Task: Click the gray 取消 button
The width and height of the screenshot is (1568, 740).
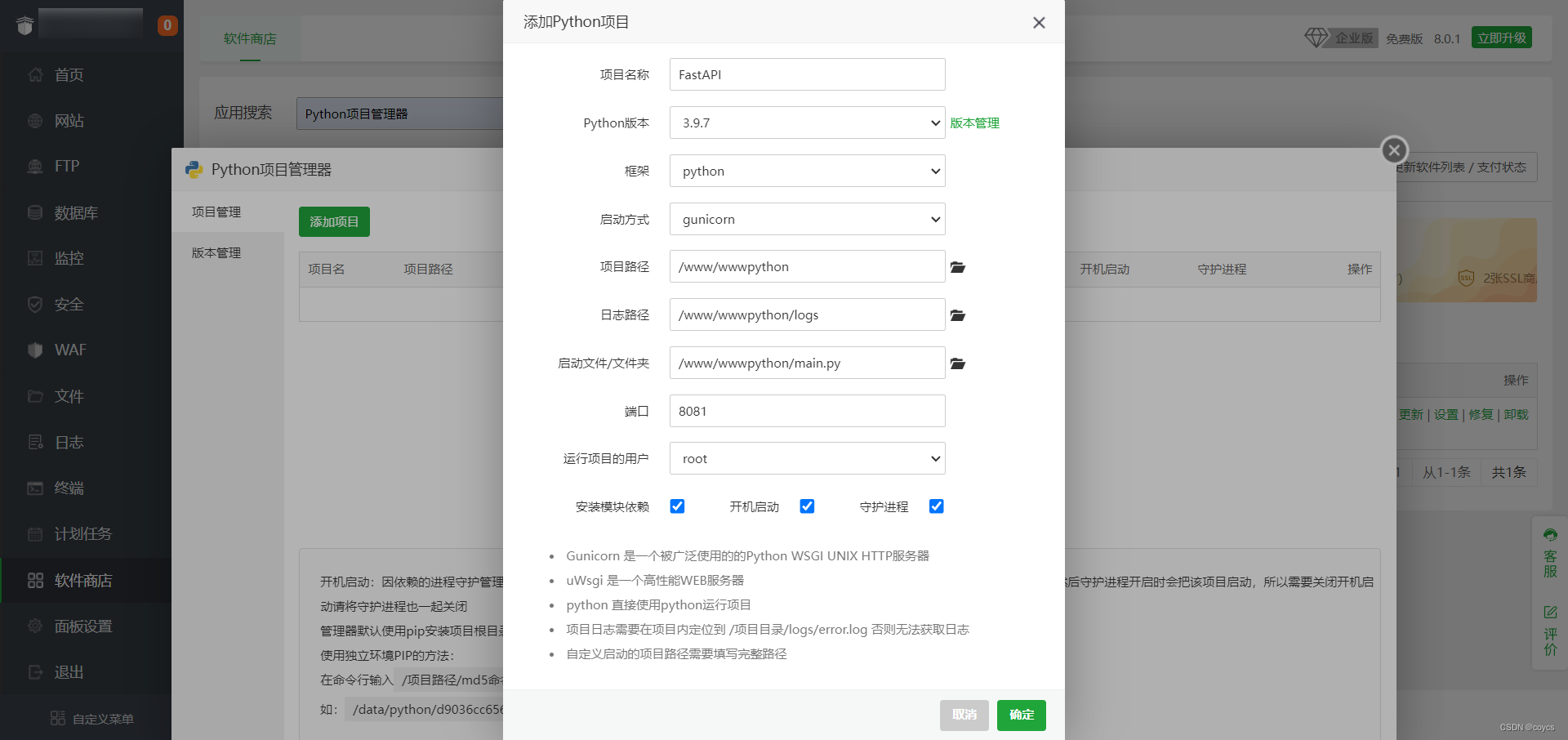Action: (964, 715)
